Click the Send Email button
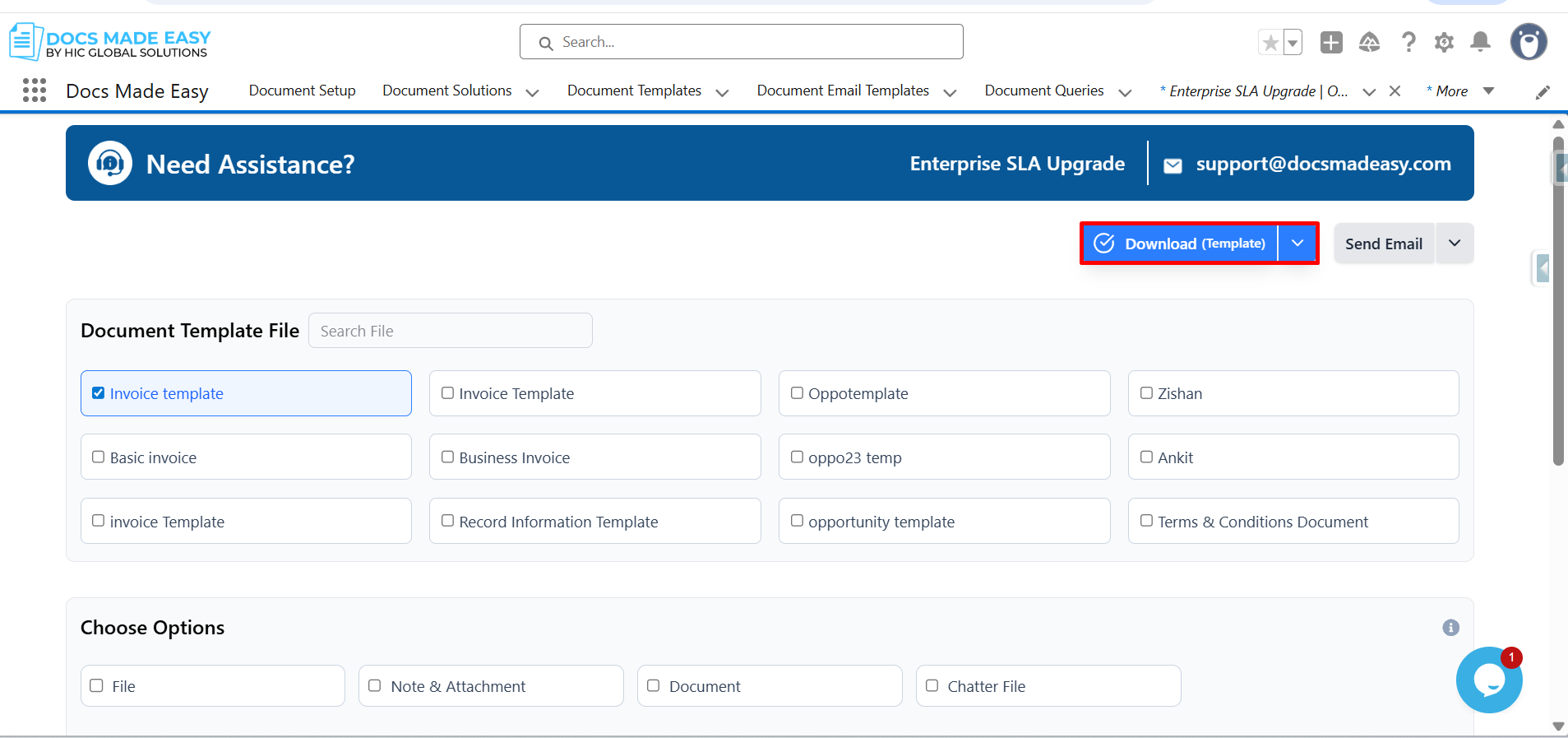 [1384, 244]
